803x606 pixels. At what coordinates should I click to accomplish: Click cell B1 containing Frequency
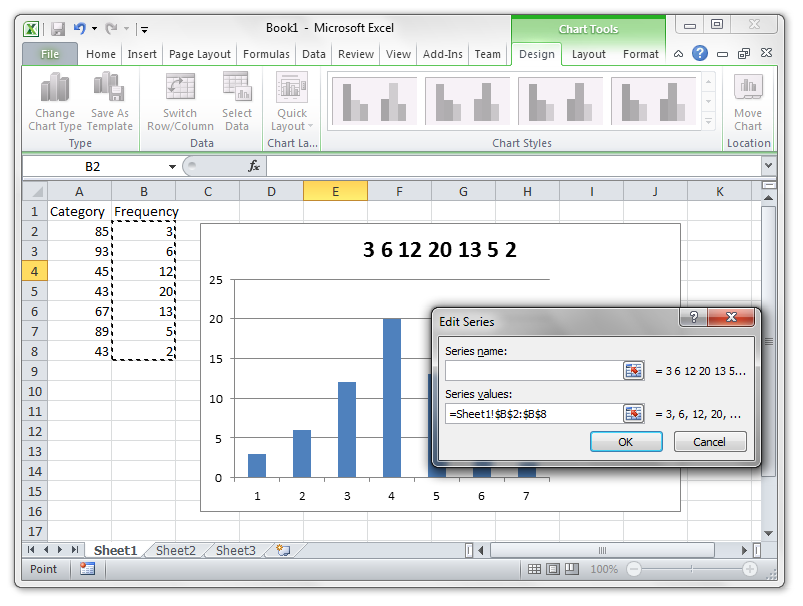(x=144, y=211)
